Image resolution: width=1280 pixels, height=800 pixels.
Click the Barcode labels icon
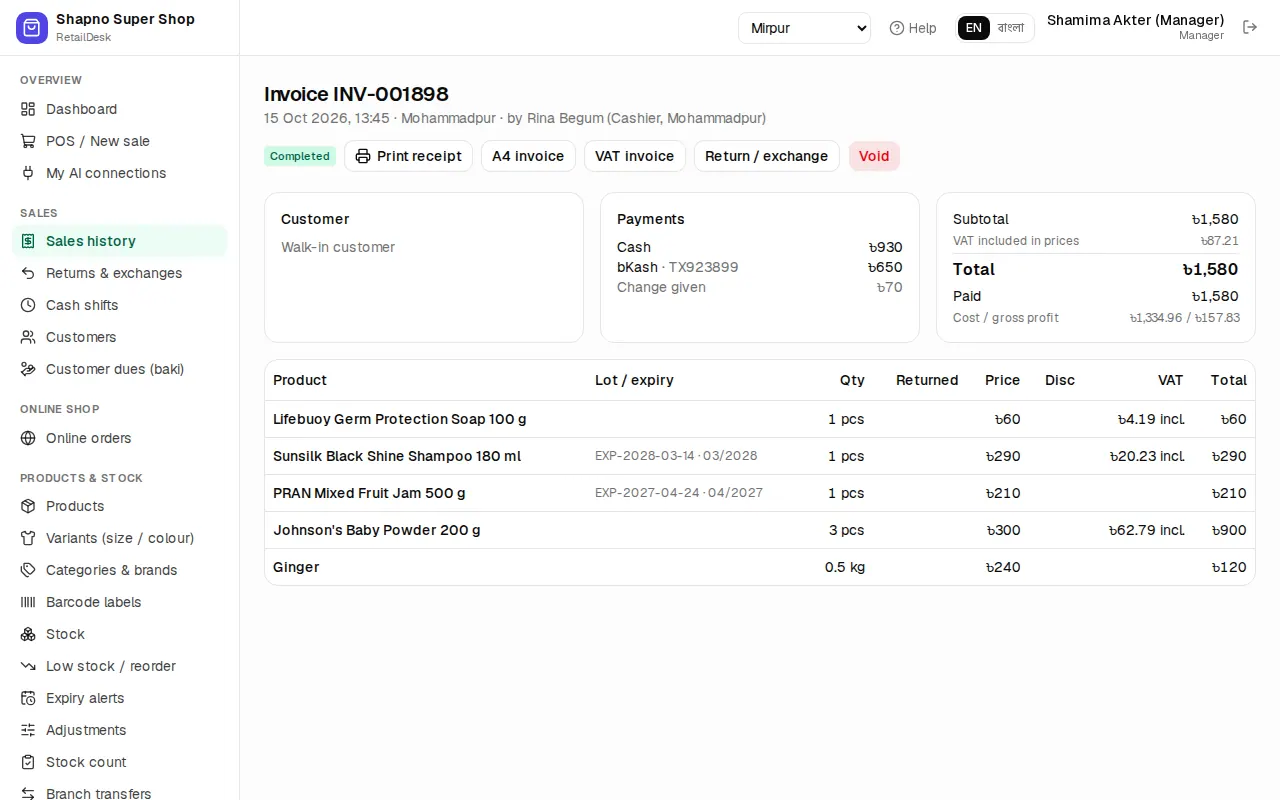click(x=28, y=602)
